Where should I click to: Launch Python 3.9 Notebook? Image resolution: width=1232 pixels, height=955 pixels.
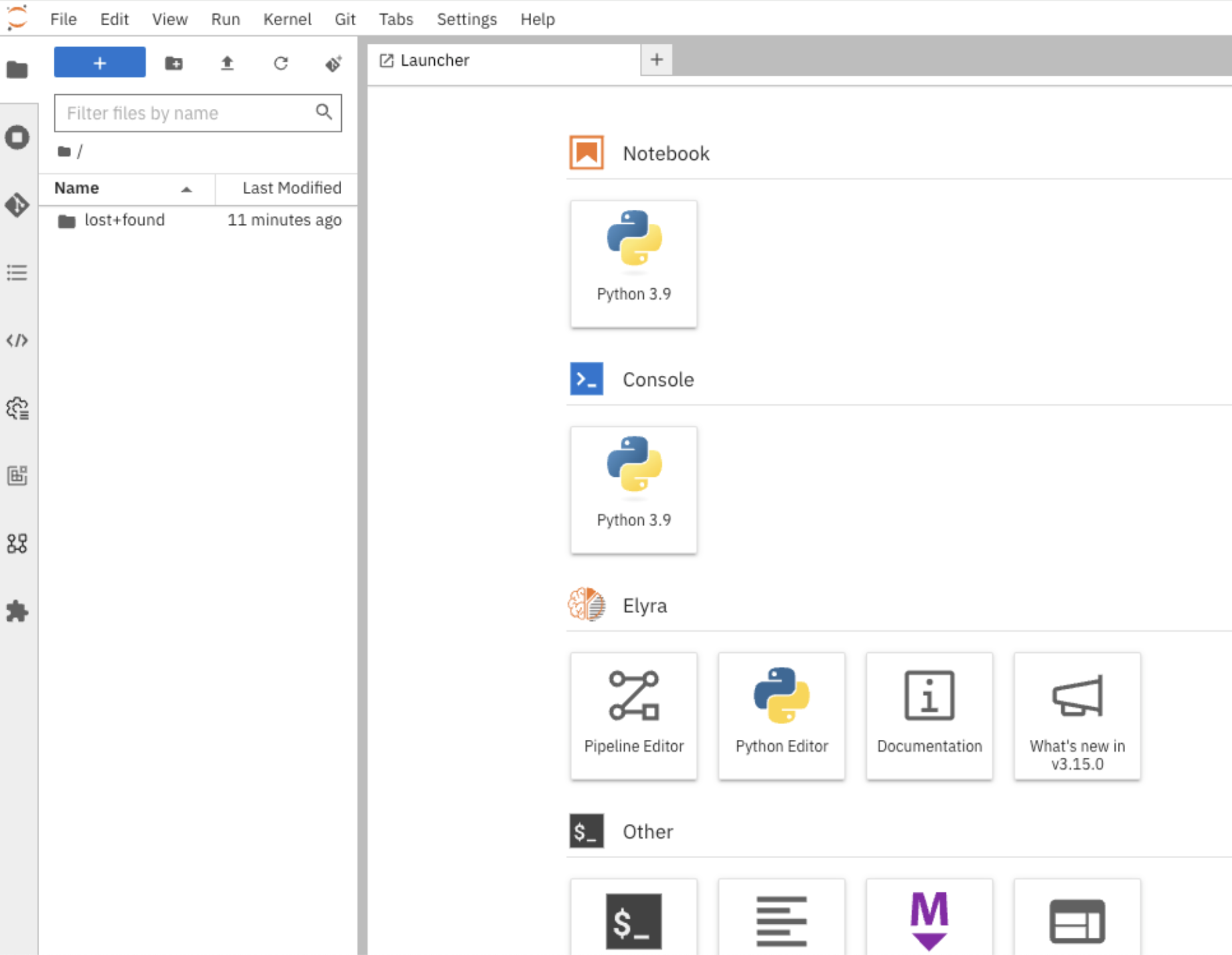pyautogui.click(x=633, y=264)
